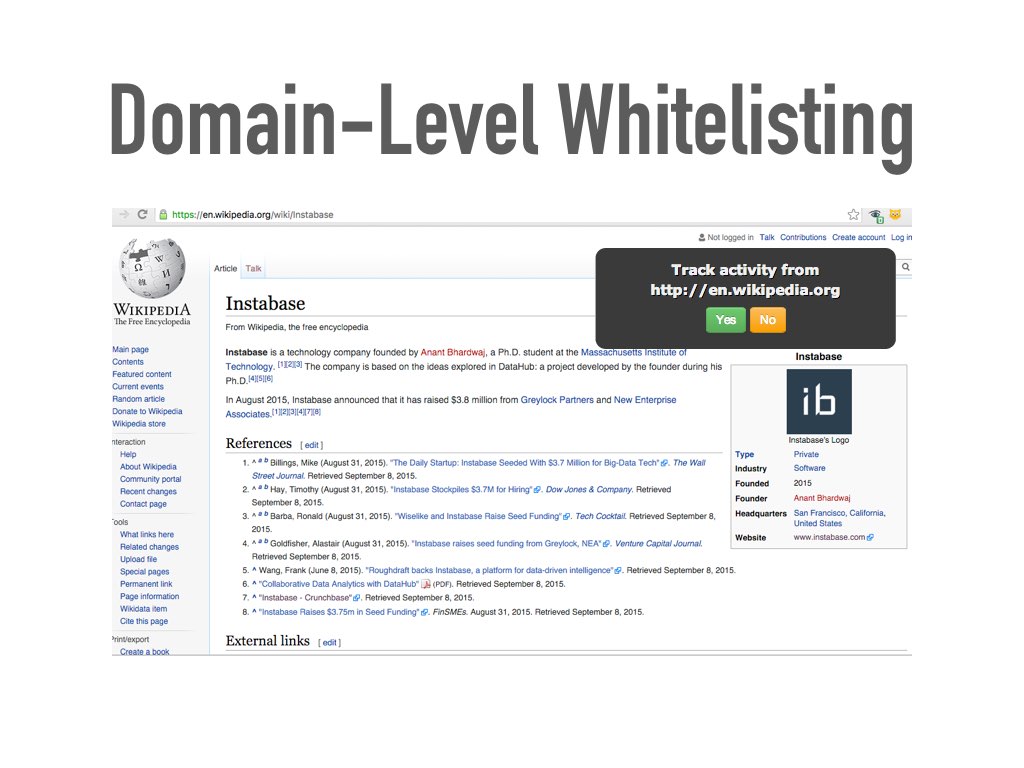
Task: Open Wiselike and Instabase Raise Seed Funding link
Action: point(479,517)
